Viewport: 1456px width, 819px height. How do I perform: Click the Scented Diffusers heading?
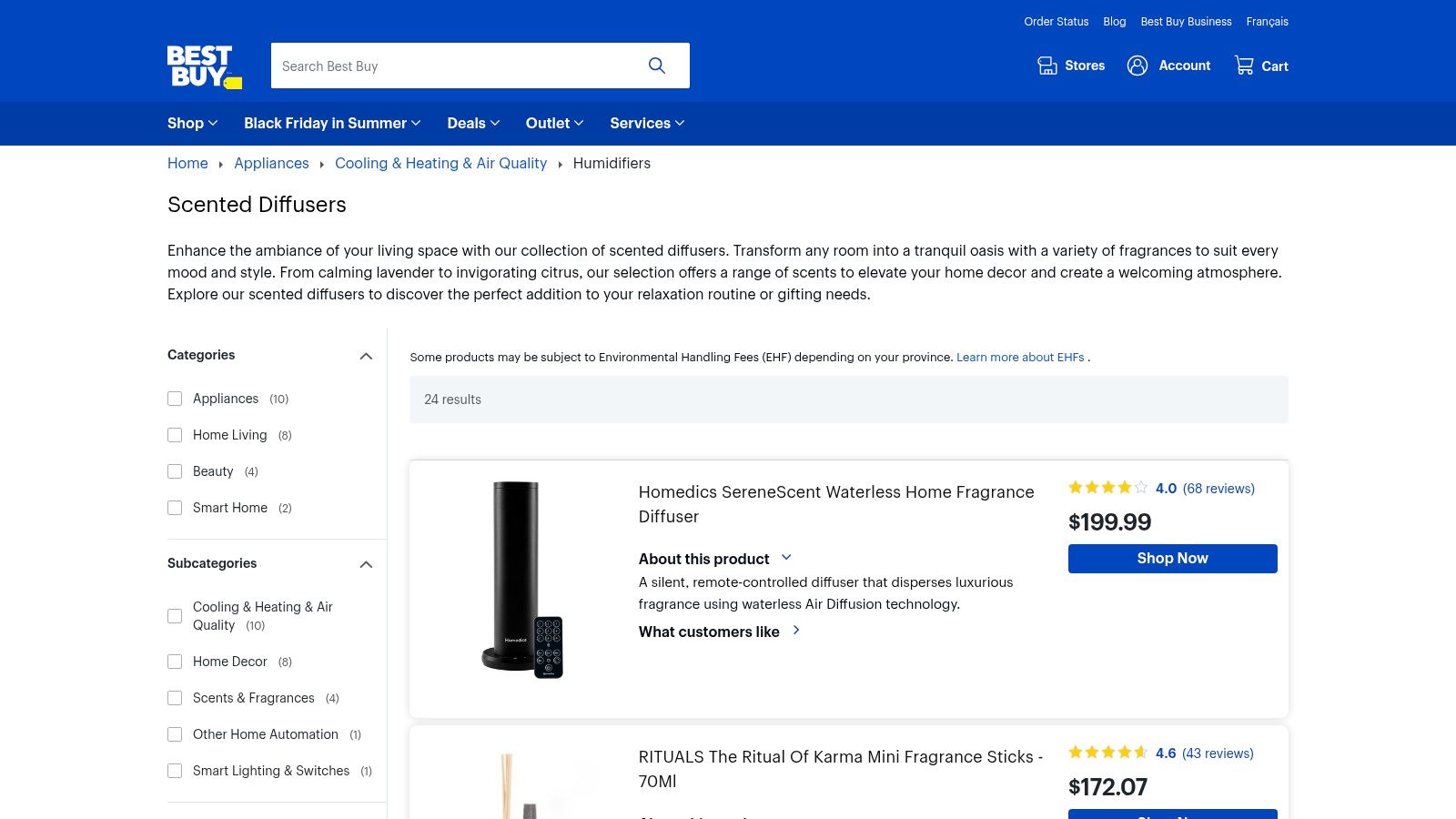257,205
